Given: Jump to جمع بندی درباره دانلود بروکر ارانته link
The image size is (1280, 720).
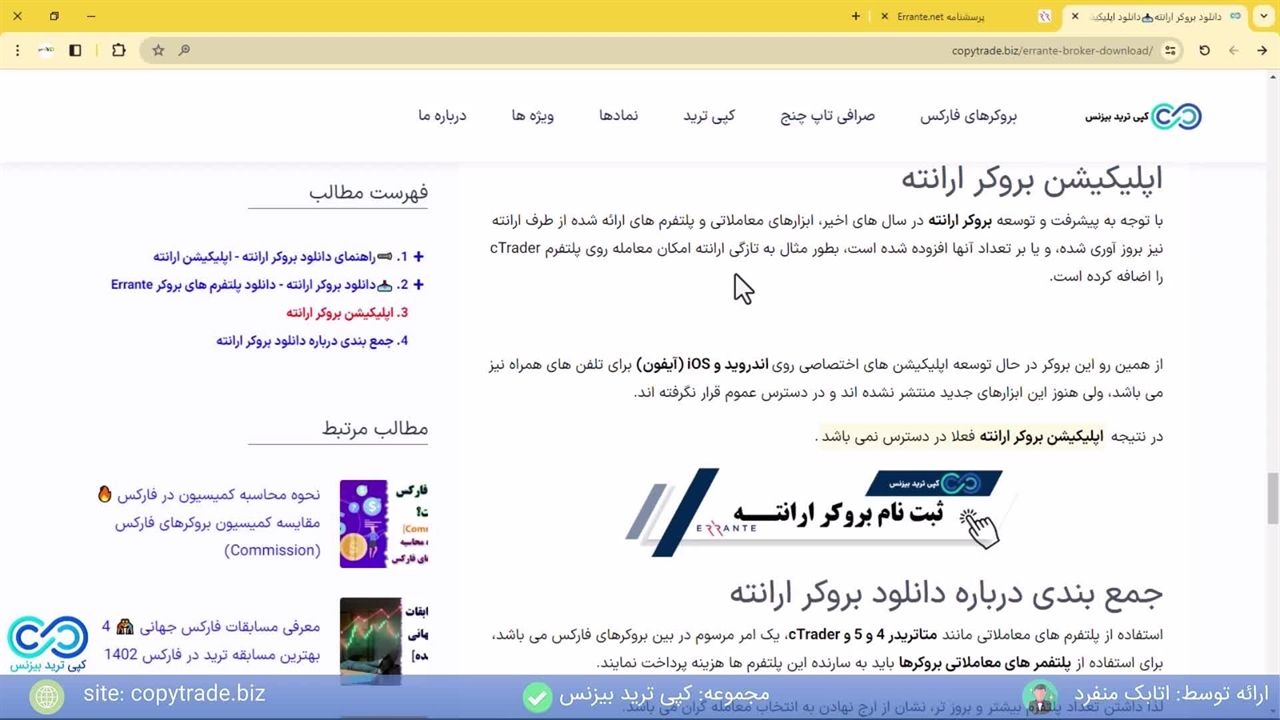Looking at the screenshot, I should [x=311, y=340].
